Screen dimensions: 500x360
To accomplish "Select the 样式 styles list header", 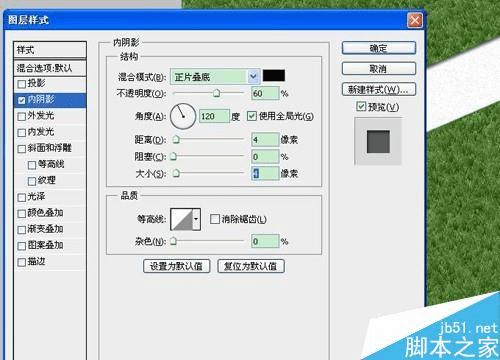I will (50, 50).
